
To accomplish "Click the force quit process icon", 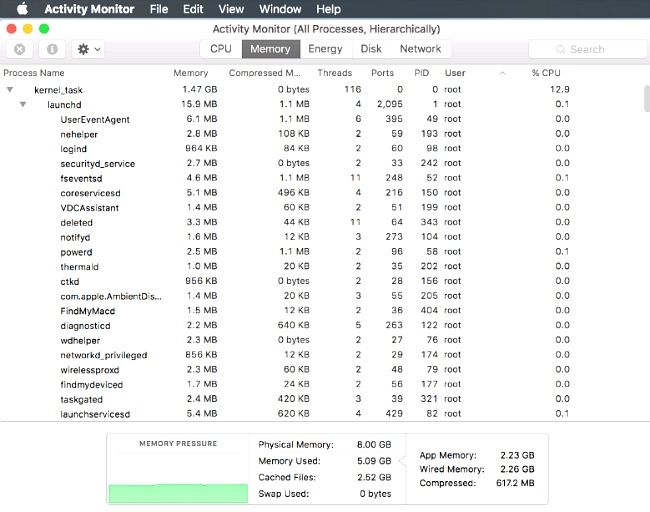I will click(x=19, y=49).
